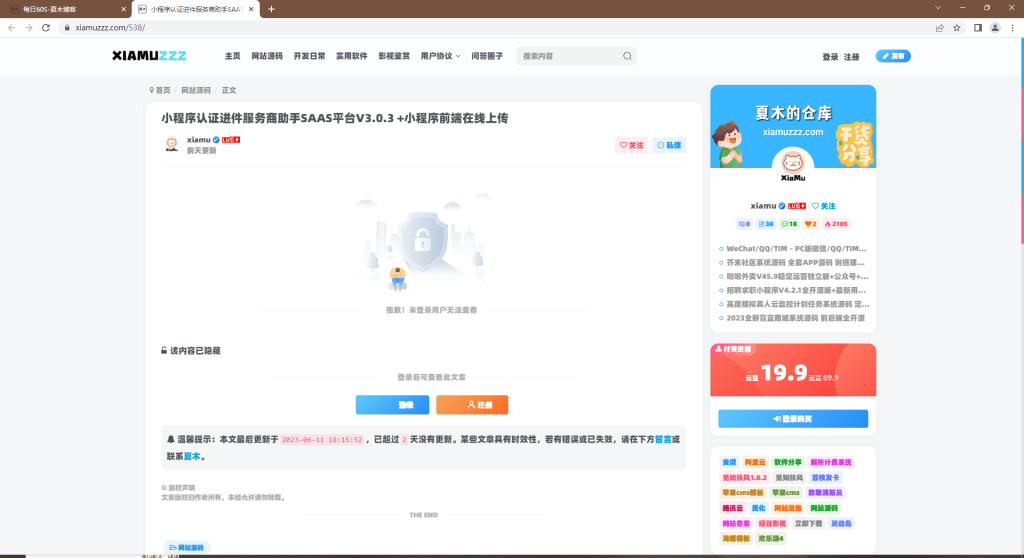
Task: Click 登录购买 button in price card
Action: [x=793, y=419]
